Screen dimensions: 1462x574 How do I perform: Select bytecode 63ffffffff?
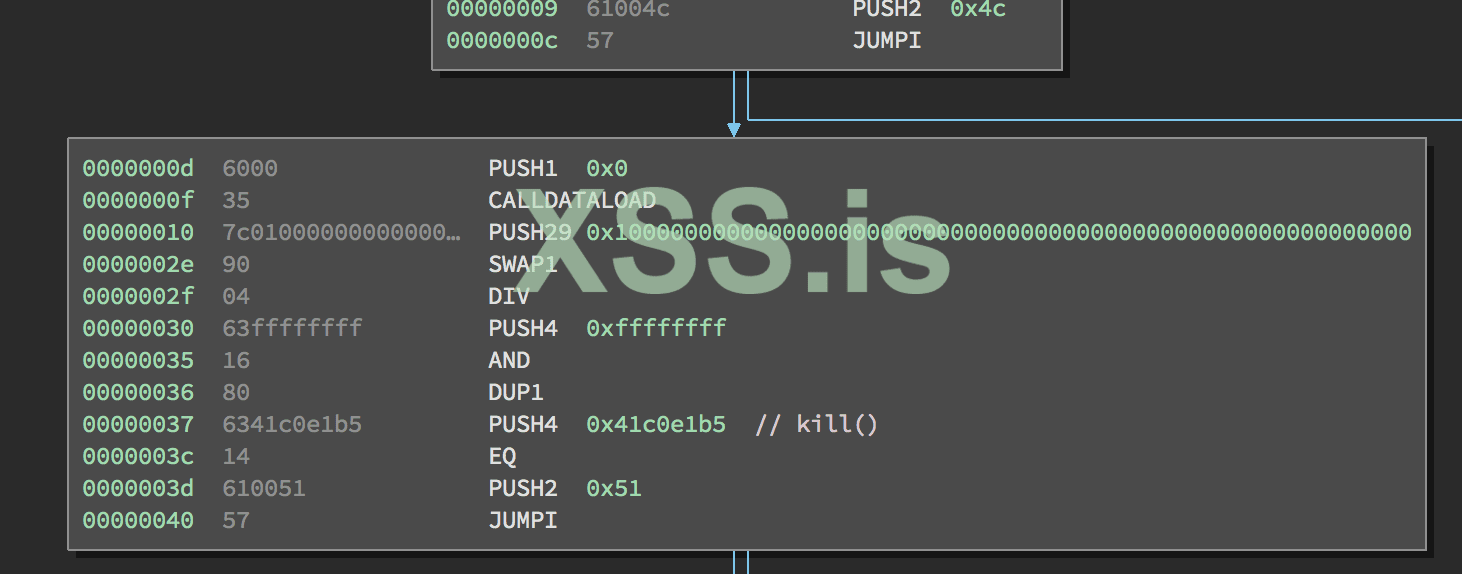(x=292, y=329)
